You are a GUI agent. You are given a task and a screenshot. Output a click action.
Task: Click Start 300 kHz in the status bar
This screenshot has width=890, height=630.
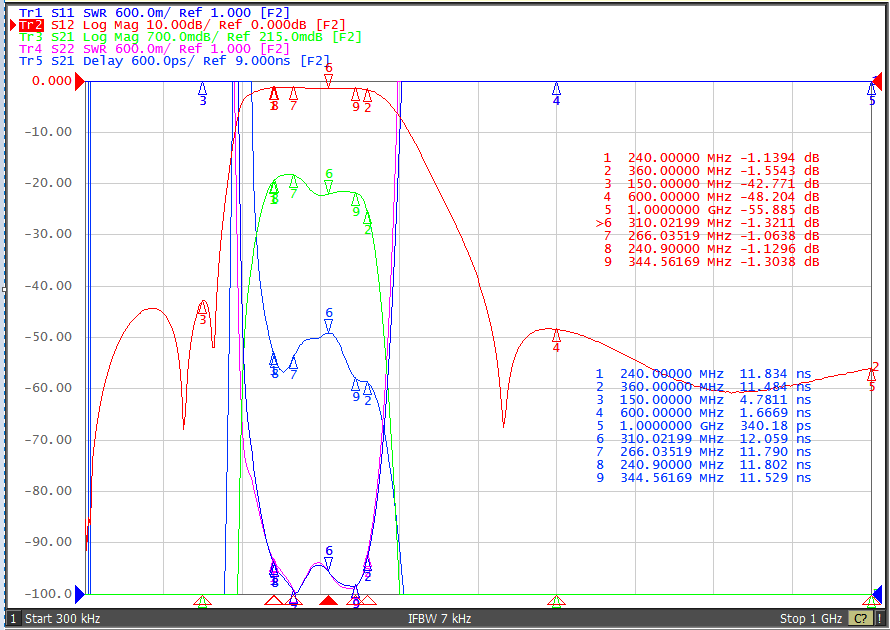(62, 619)
